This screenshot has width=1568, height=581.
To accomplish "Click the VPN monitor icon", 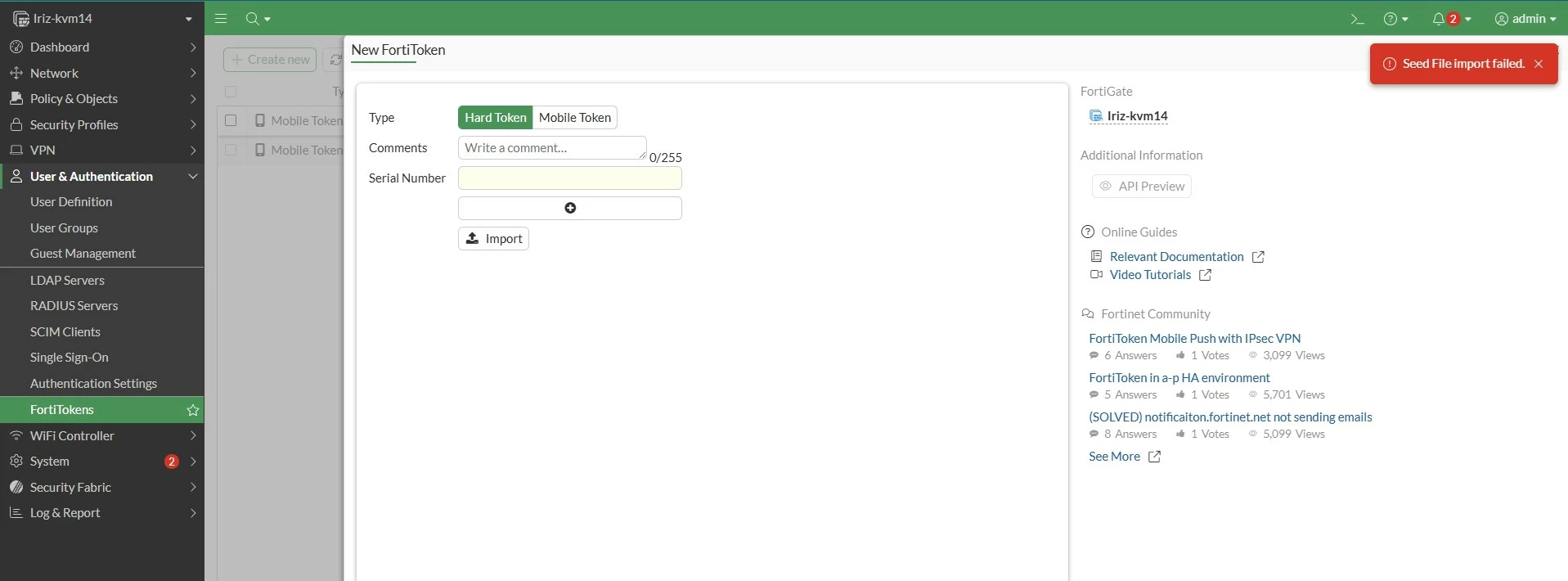I will pyautogui.click(x=16, y=151).
